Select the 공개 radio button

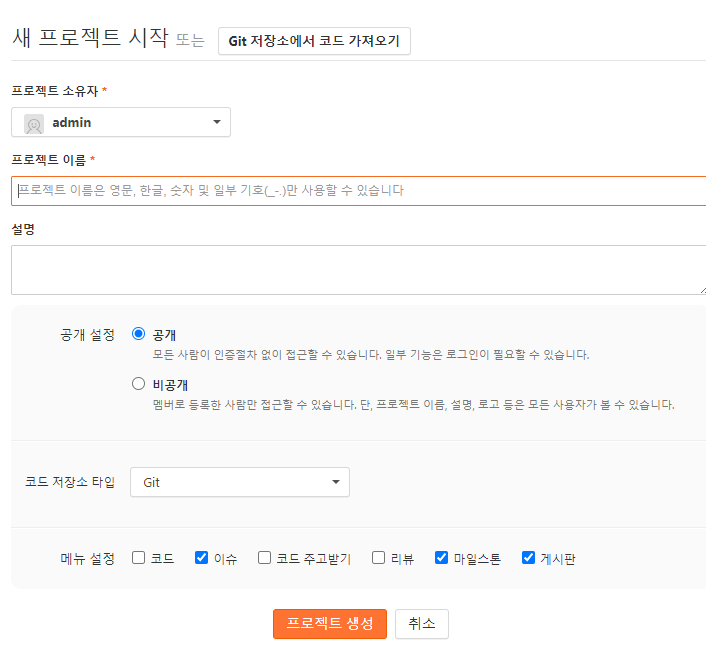coord(138,334)
